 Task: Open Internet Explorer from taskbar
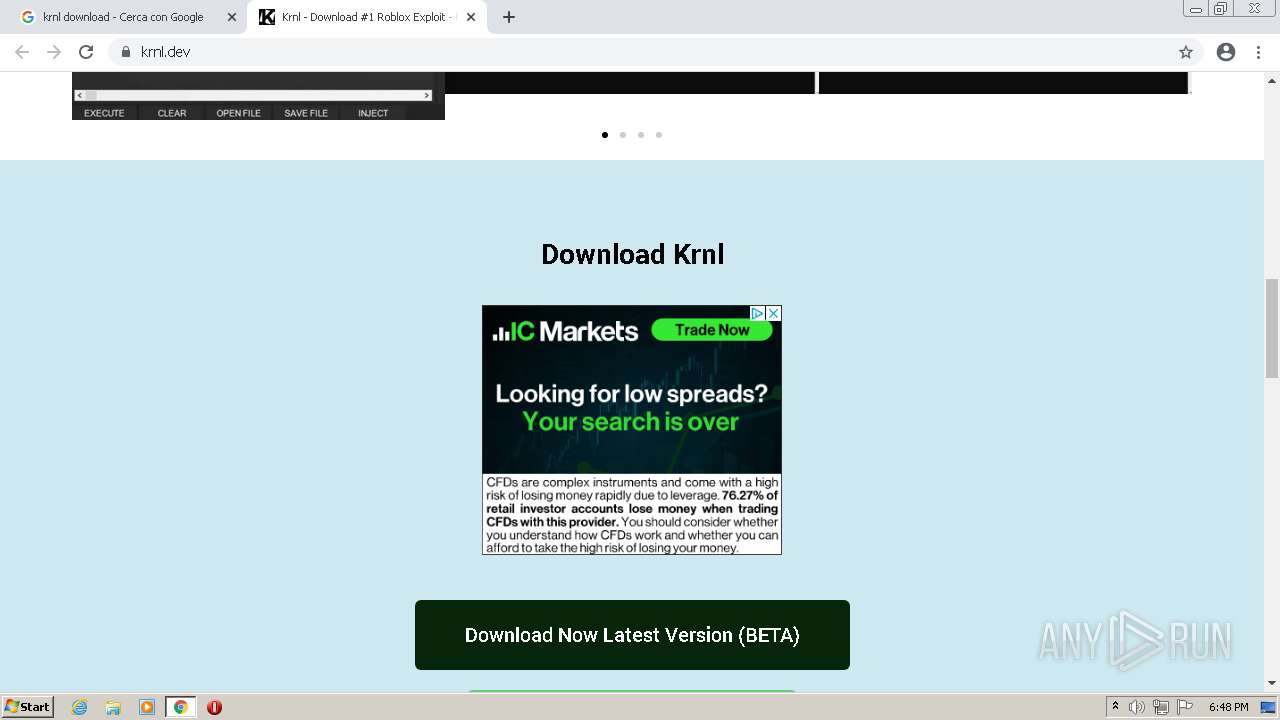pos(80,707)
